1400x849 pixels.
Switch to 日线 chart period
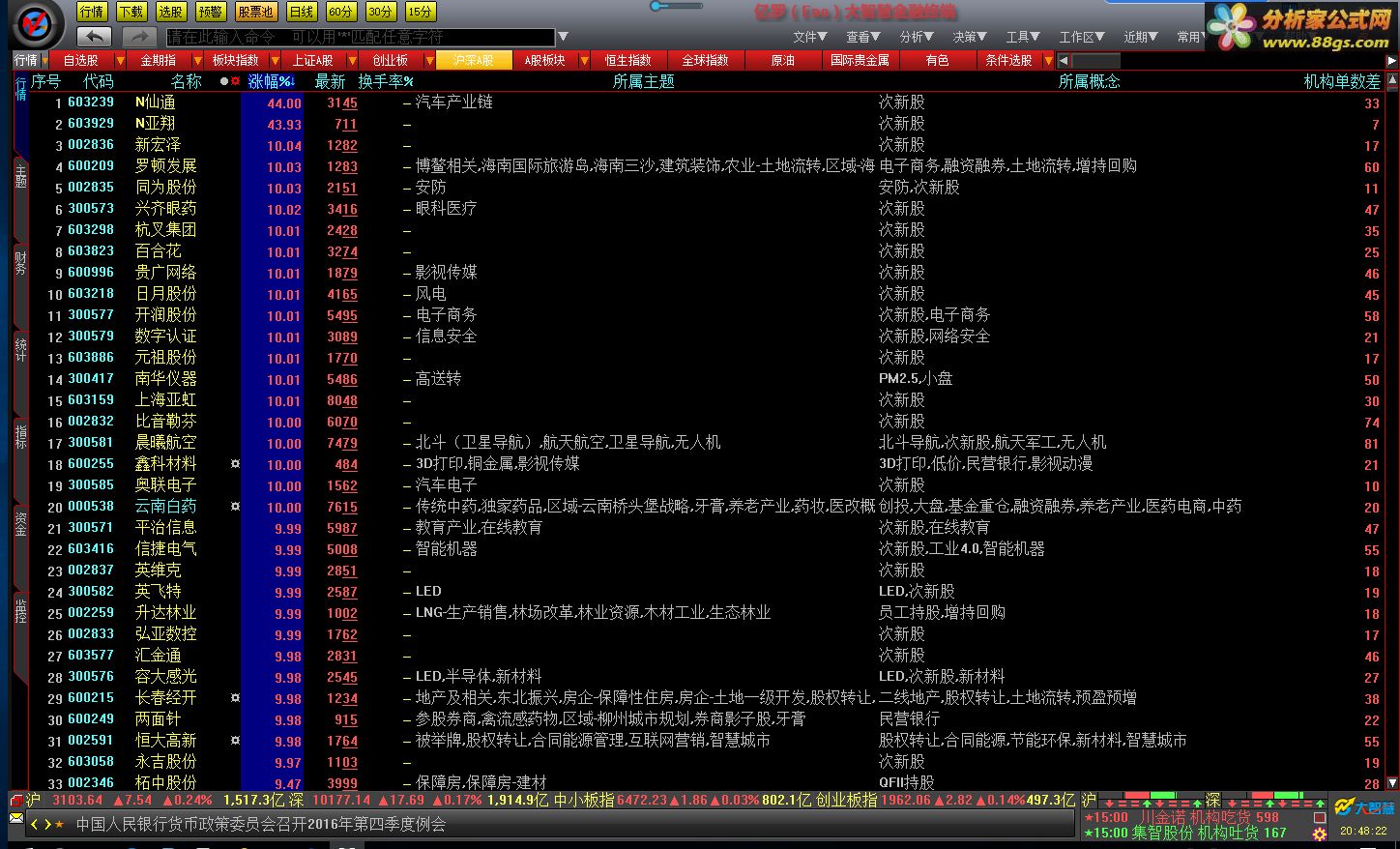302,12
